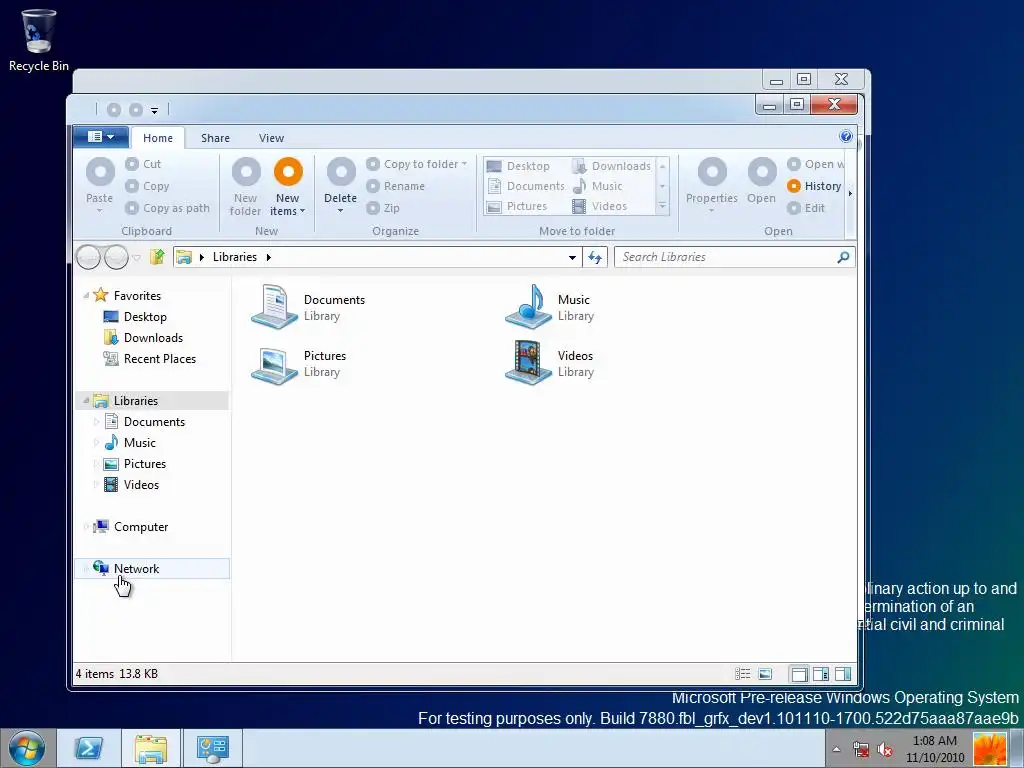Choose Videos in Move to folder gallery
This screenshot has width=1024, height=768.
(x=600, y=206)
